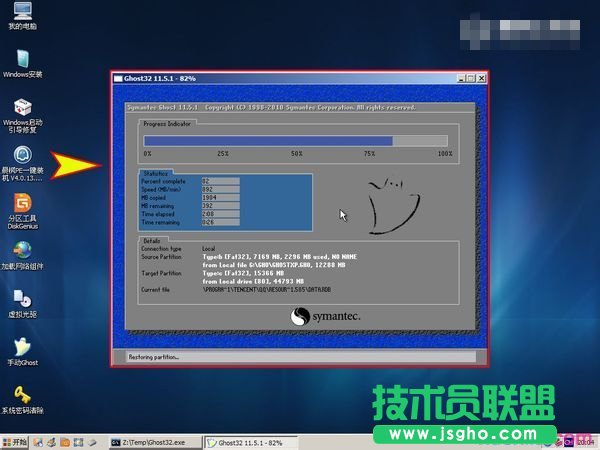The image size is (600, 450).
Task: Click the 75% marker under the progress bar
Action: pyautogui.click(x=369, y=154)
